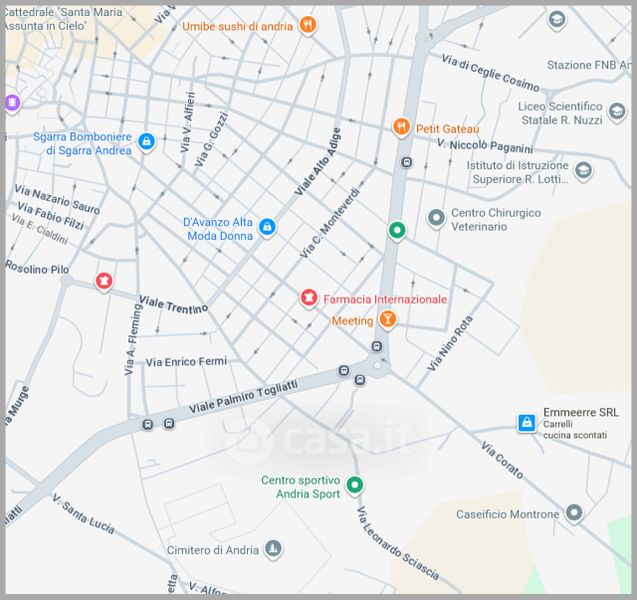637x600 pixels.
Task: Click the Centro Chirurgico Veterinario pin
Action: 435,218
